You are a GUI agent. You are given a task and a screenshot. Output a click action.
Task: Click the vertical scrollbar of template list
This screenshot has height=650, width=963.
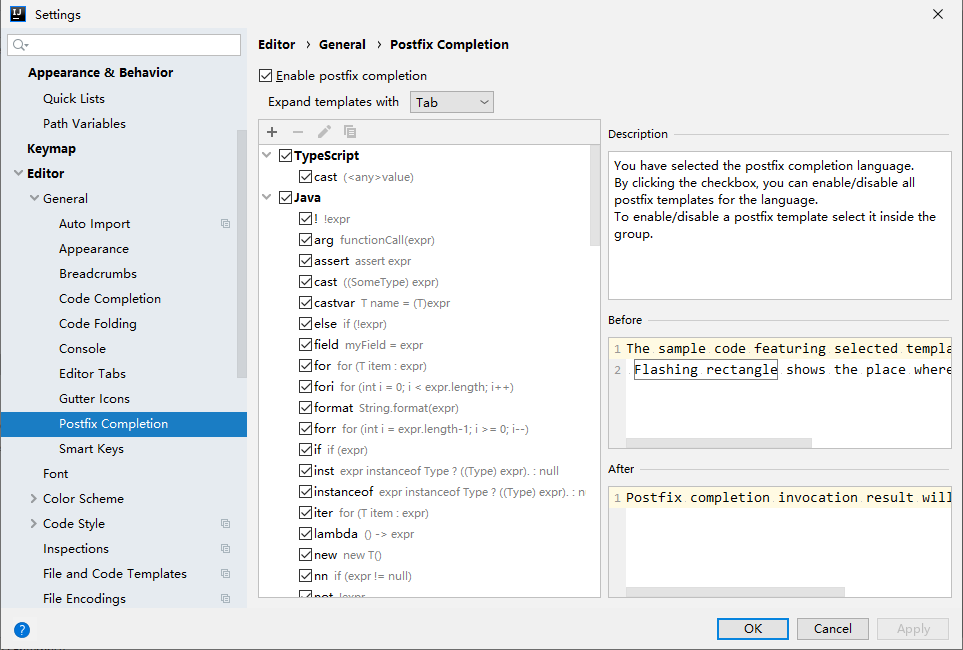point(595,195)
